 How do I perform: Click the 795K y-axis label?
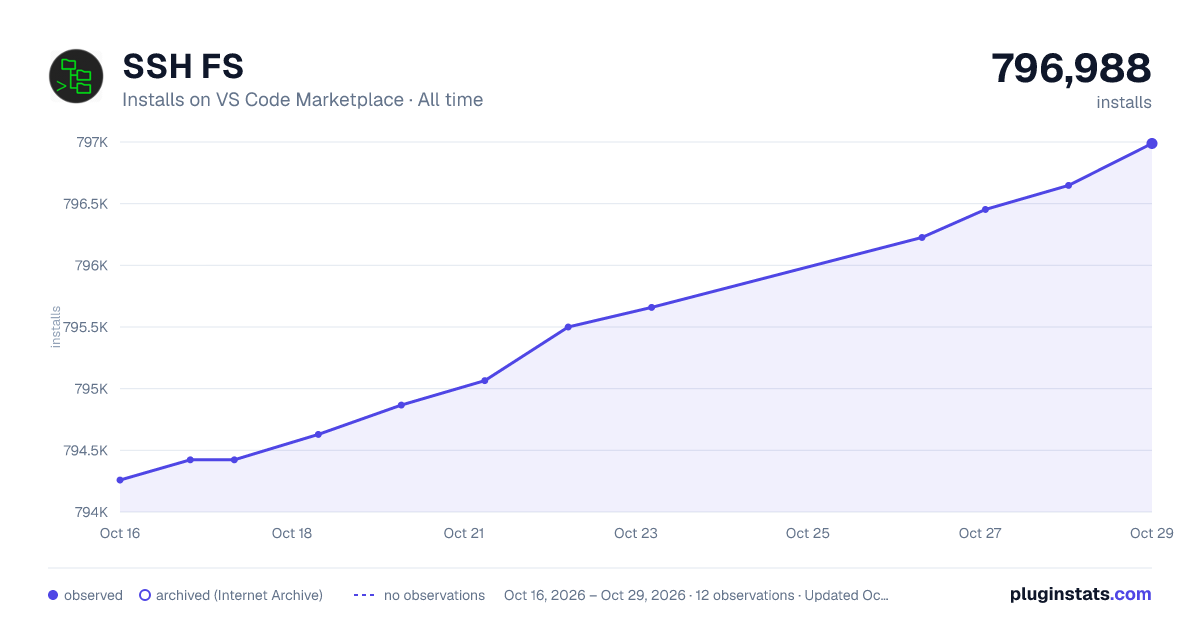tap(92, 389)
